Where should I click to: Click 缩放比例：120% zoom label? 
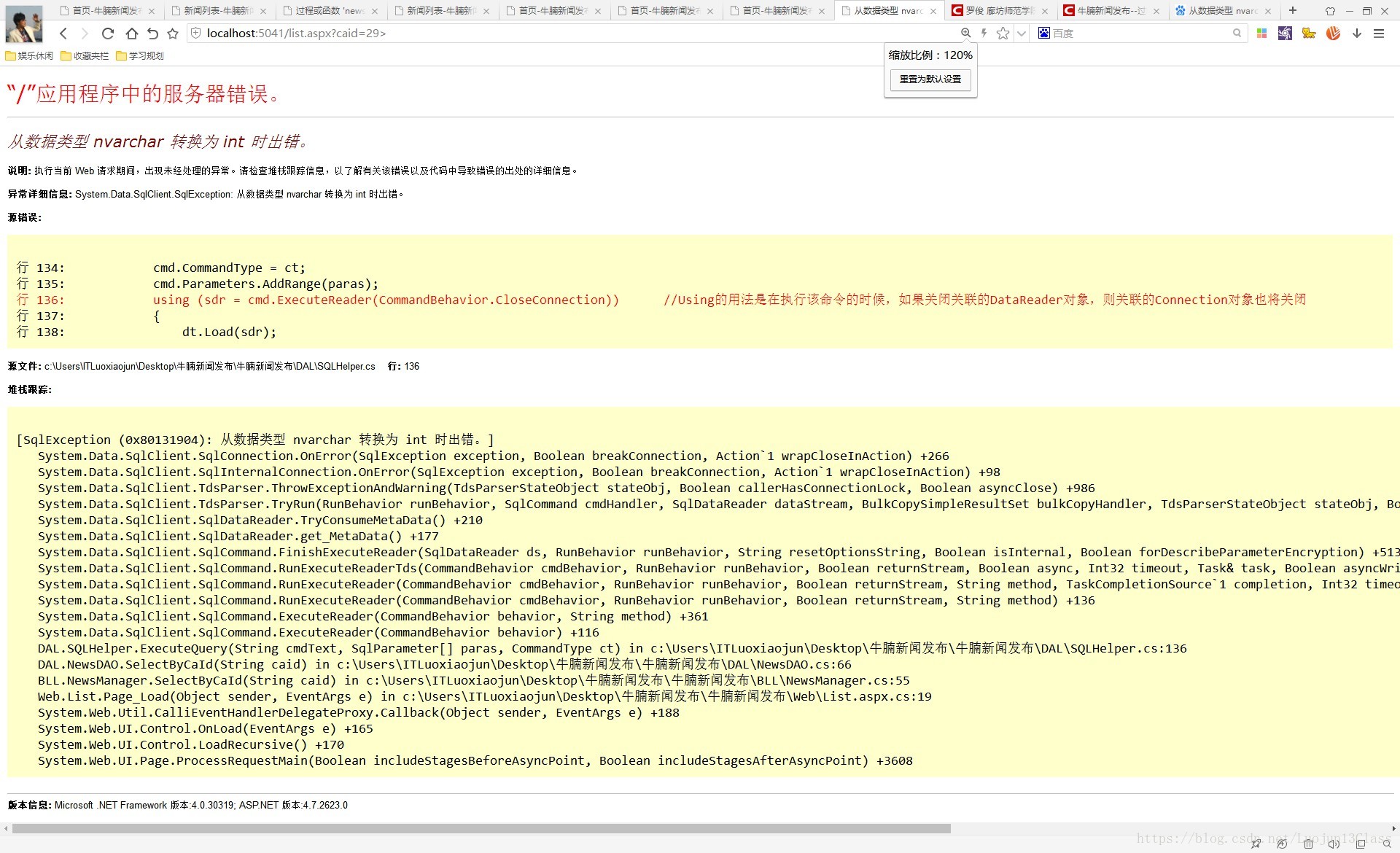click(930, 55)
